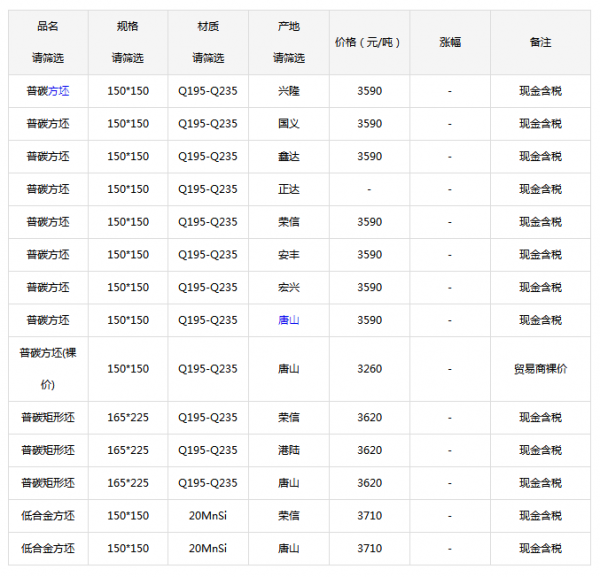600x577 pixels.
Task: Click the 3590 price in the 安丰 row
Action: click(x=370, y=254)
